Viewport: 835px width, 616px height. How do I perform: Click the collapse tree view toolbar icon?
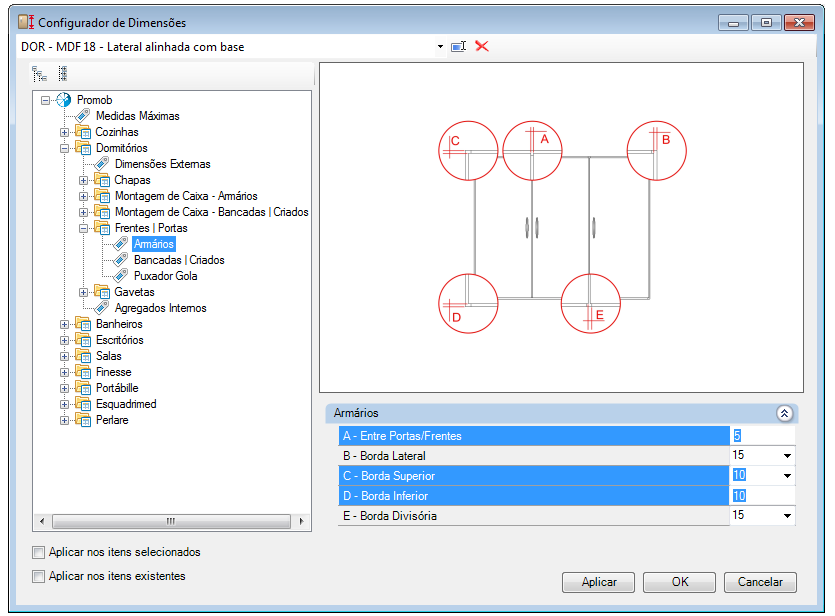click(x=63, y=73)
